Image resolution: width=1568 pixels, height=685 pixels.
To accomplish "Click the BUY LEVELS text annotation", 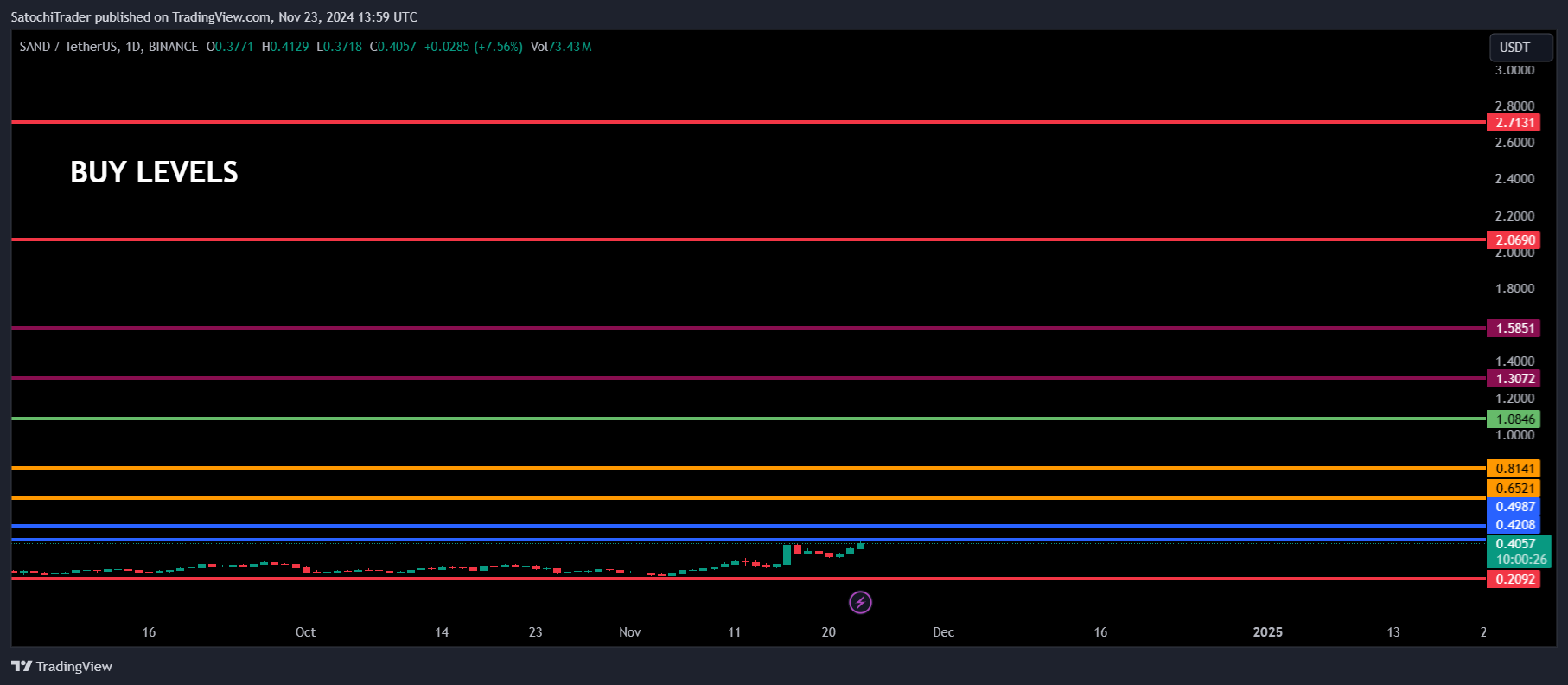I will 154,172.
